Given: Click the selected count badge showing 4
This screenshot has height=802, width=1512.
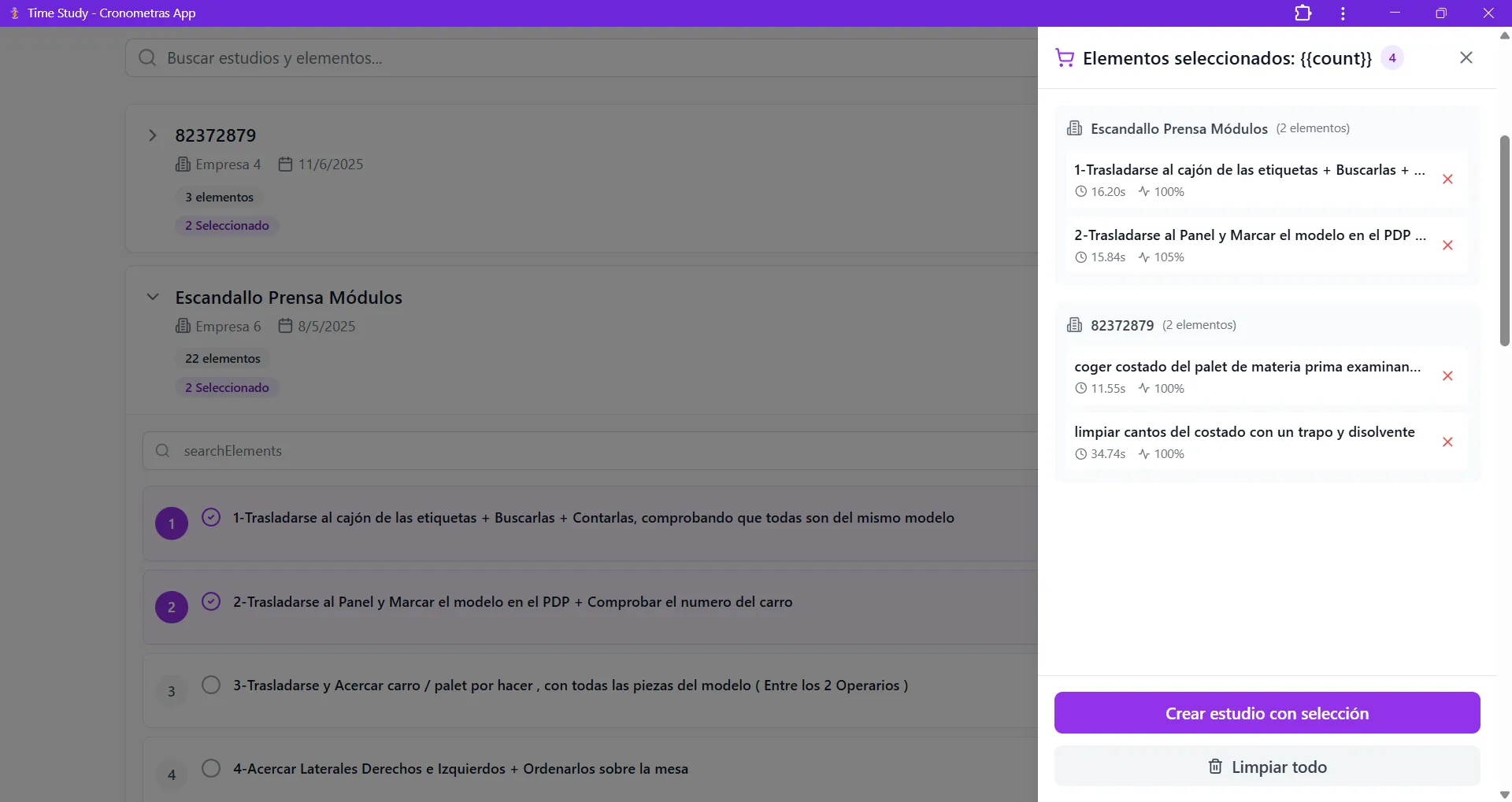Looking at the screenshot, I should (1392, 58).
